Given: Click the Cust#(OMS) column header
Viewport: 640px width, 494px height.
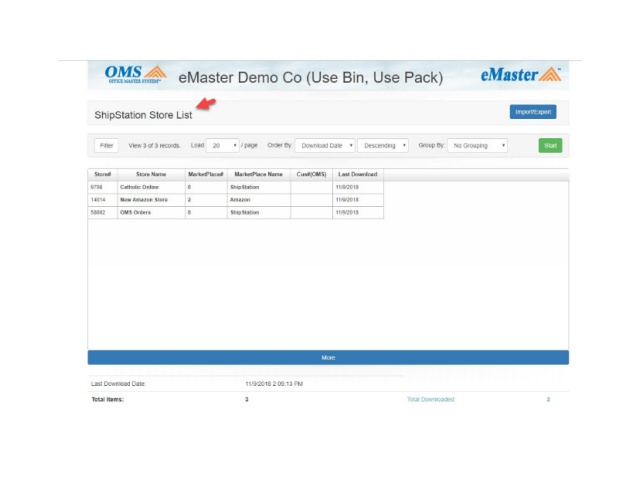Looking at the screenshot, I should pyautogui.click(x=311, y=174).
